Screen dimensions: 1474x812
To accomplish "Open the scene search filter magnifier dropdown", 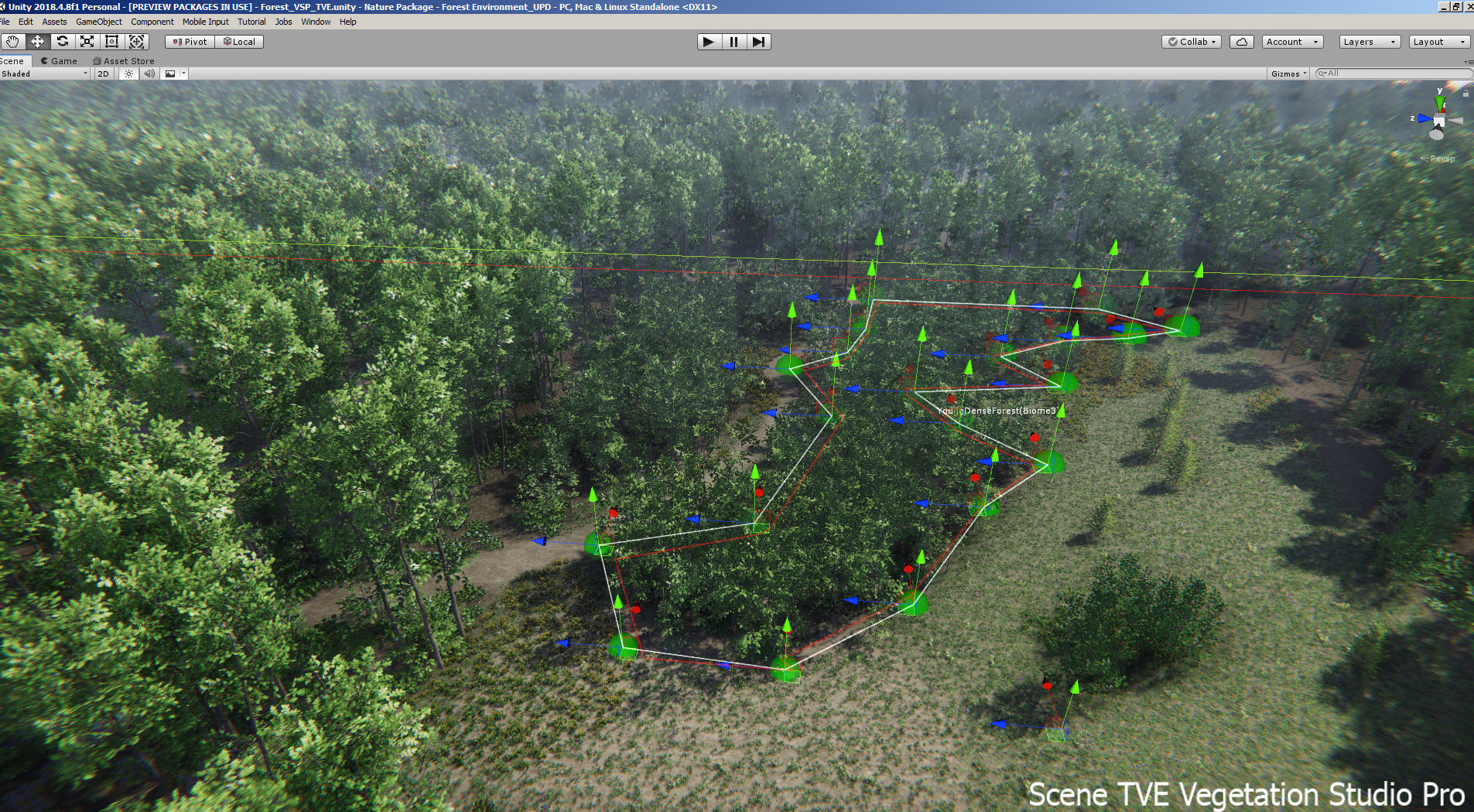I will pos(1322,73).
